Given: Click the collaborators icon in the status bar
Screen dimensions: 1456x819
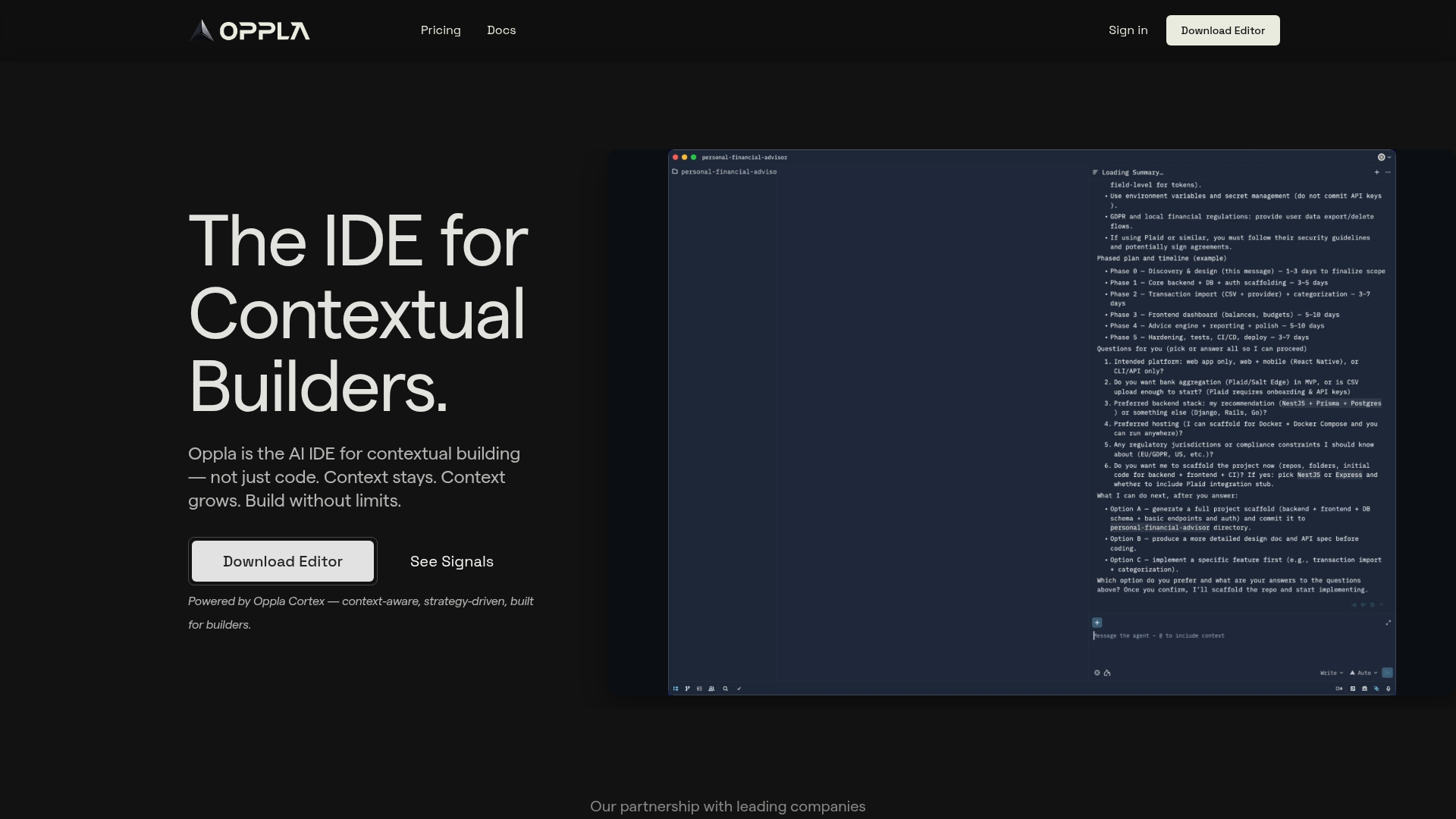Looking at the screenshot, I should [711, 689].
